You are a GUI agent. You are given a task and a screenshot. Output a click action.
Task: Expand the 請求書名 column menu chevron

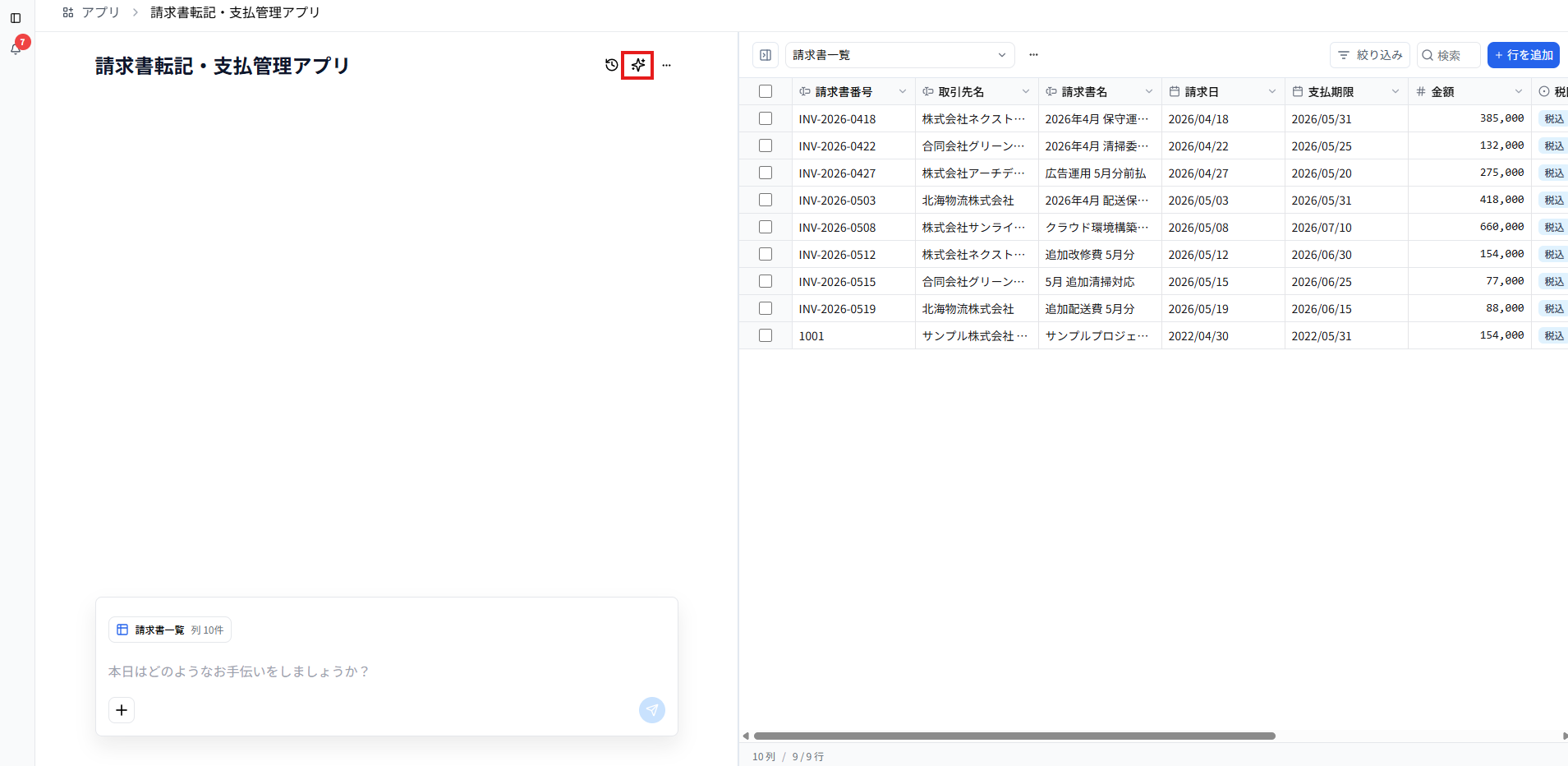coord(1148,91)
